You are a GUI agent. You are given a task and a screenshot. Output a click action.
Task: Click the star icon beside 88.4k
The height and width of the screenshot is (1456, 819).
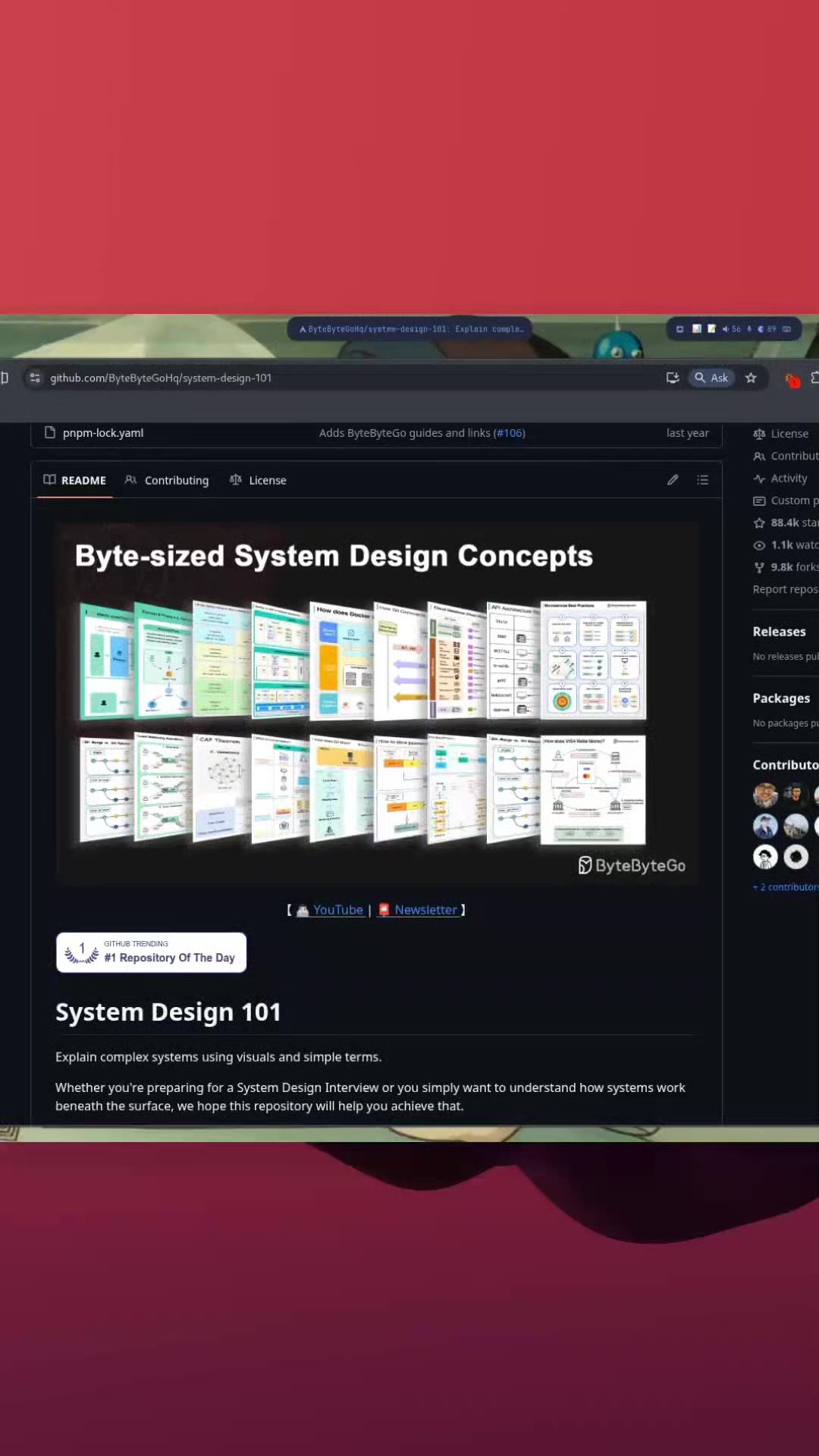pos(759,522)
